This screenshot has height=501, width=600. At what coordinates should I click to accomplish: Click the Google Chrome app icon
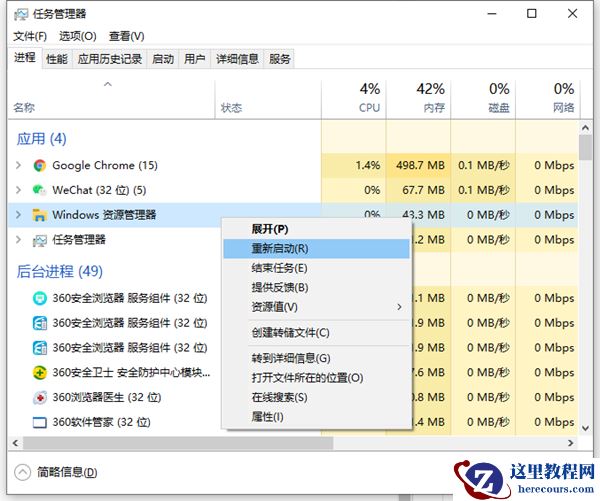point(40,165)
